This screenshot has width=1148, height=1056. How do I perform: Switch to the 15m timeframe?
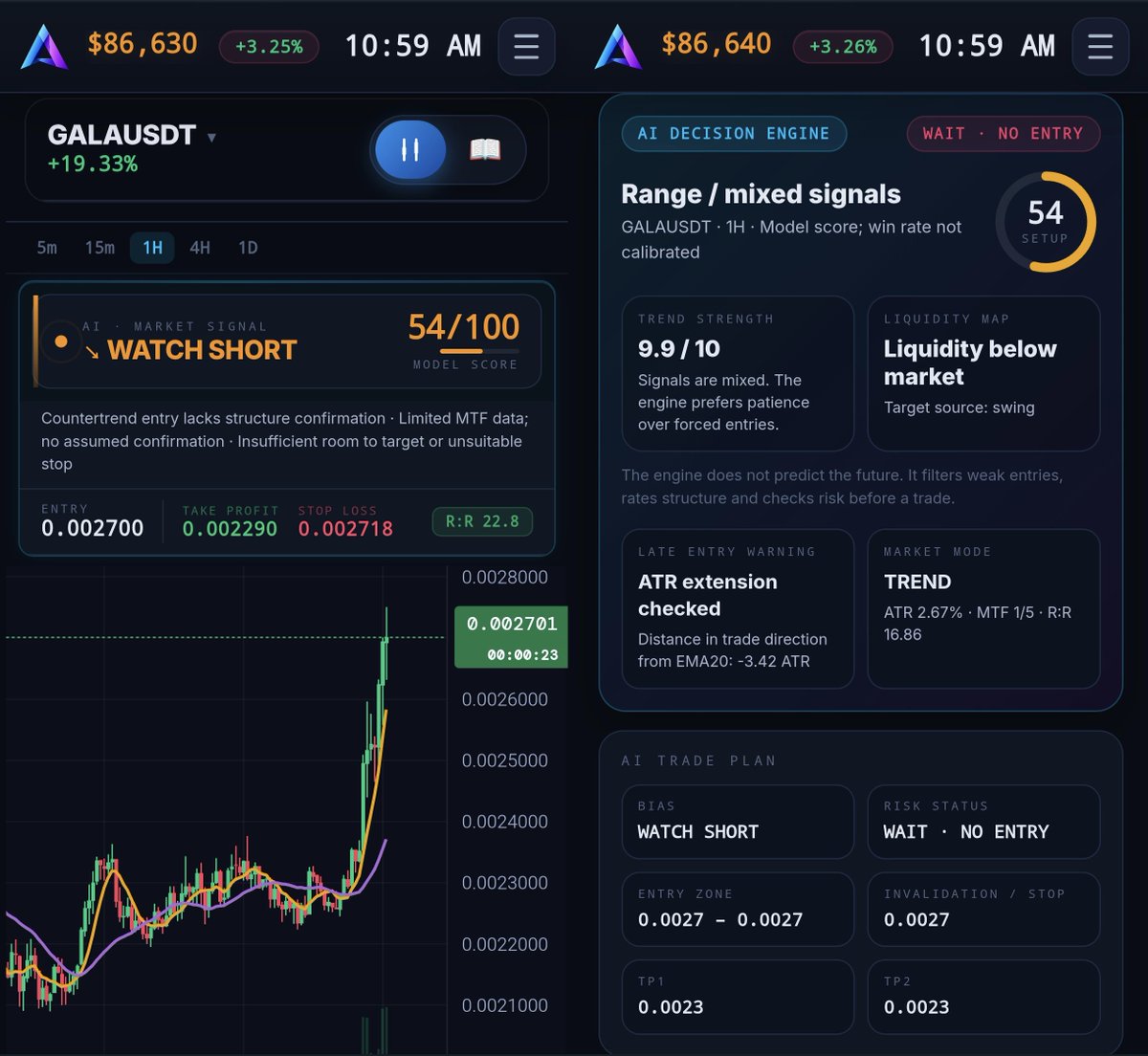pyautogui.click(x=99, y=248)
